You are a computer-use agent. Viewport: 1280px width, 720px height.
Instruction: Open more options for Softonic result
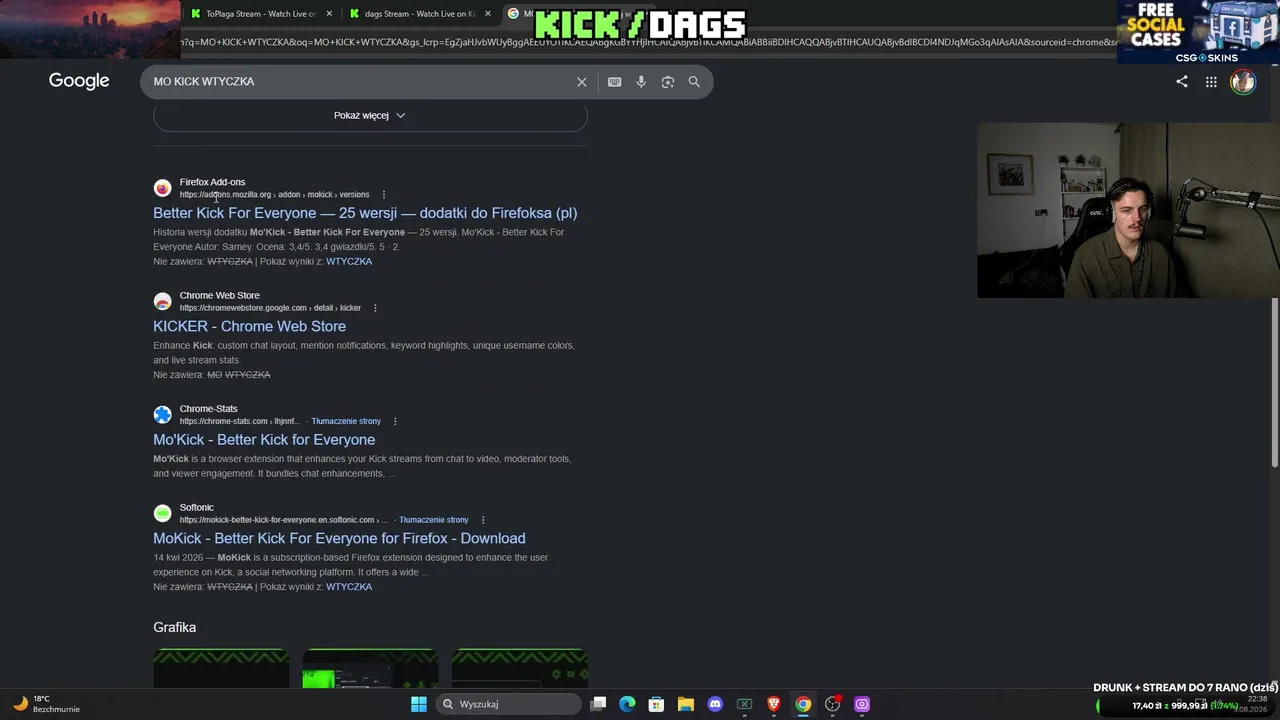tap(483, 520)
